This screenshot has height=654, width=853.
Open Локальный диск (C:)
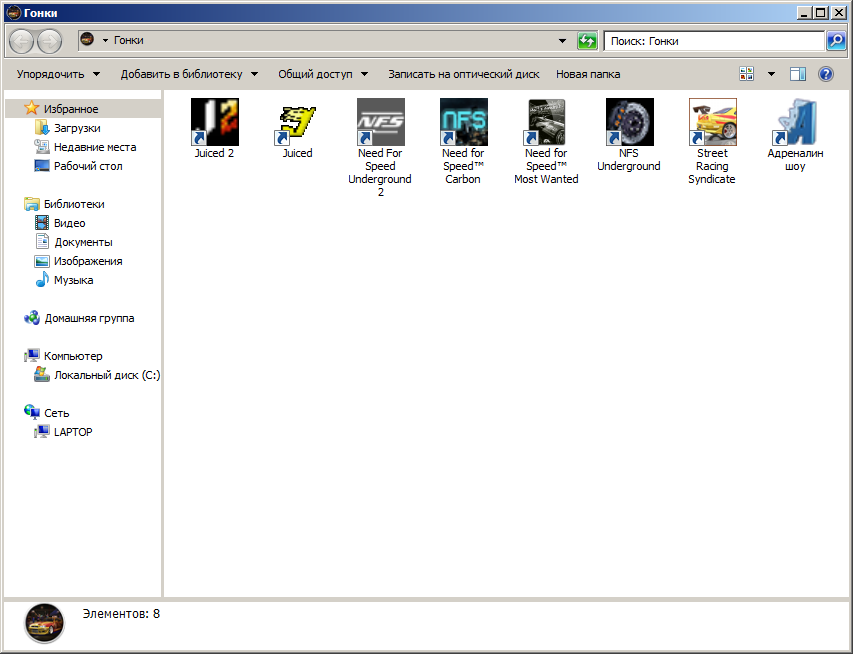click(107, 375)
